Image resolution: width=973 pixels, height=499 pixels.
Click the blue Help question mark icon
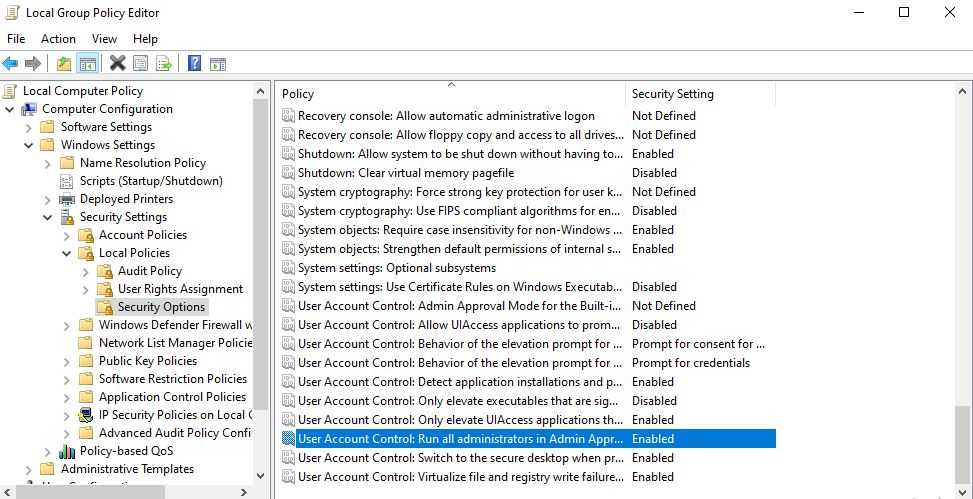194,64
